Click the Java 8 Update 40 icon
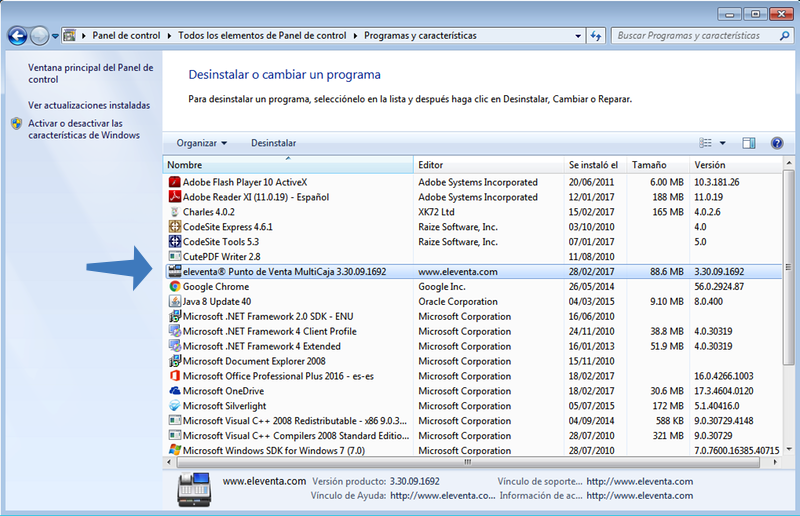Image resolution: width=800 pixels, height=516 pixels. pyautogui.click(x=174, y=301)
